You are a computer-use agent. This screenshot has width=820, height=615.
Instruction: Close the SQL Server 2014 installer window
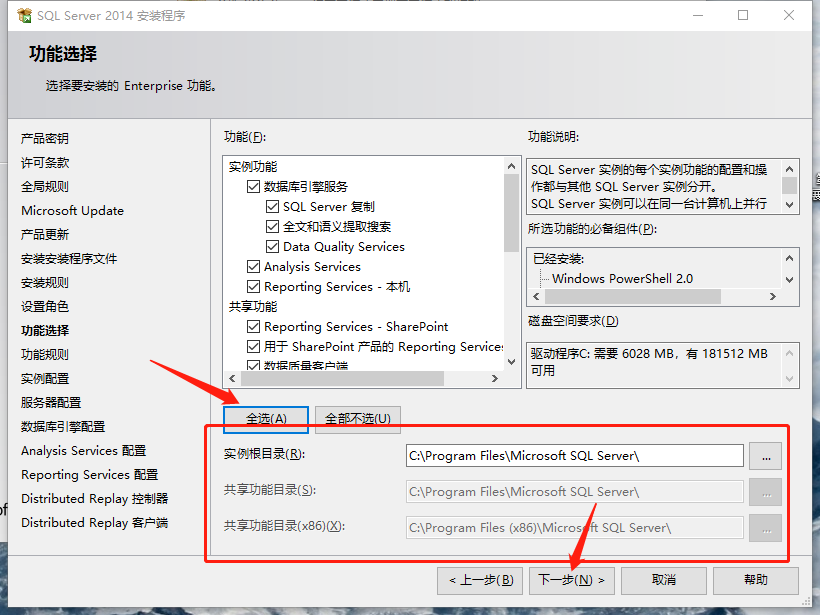click(789, 15)
